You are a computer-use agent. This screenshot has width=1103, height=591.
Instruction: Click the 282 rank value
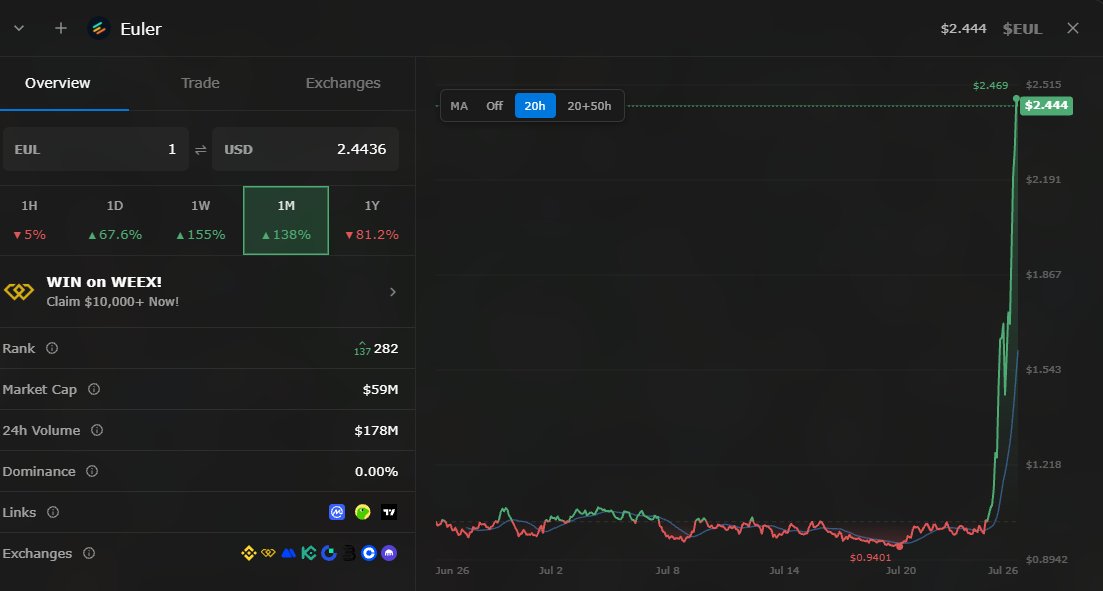tap(386, 348)
